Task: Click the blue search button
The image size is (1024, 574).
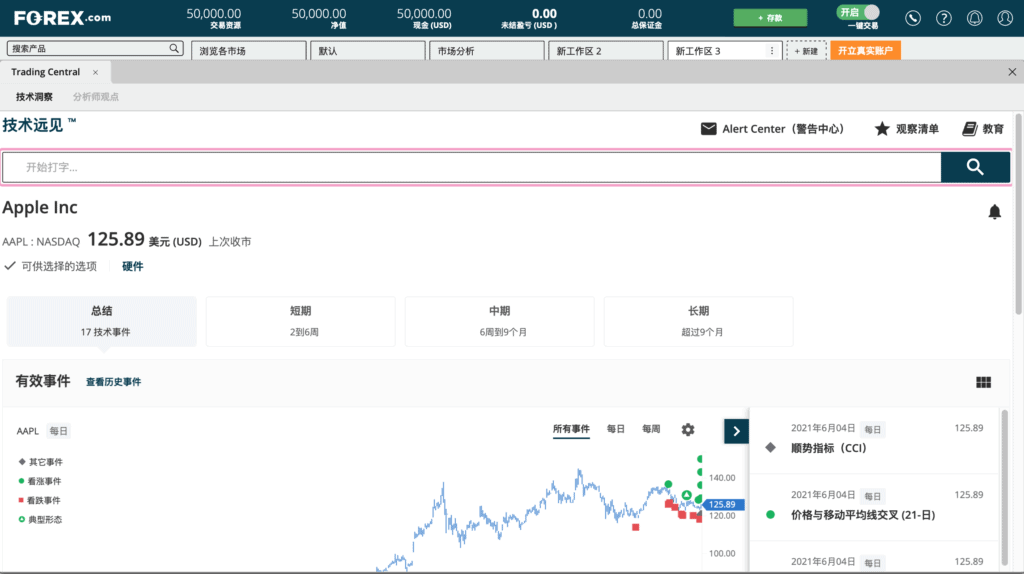Action: click(975, 167)
